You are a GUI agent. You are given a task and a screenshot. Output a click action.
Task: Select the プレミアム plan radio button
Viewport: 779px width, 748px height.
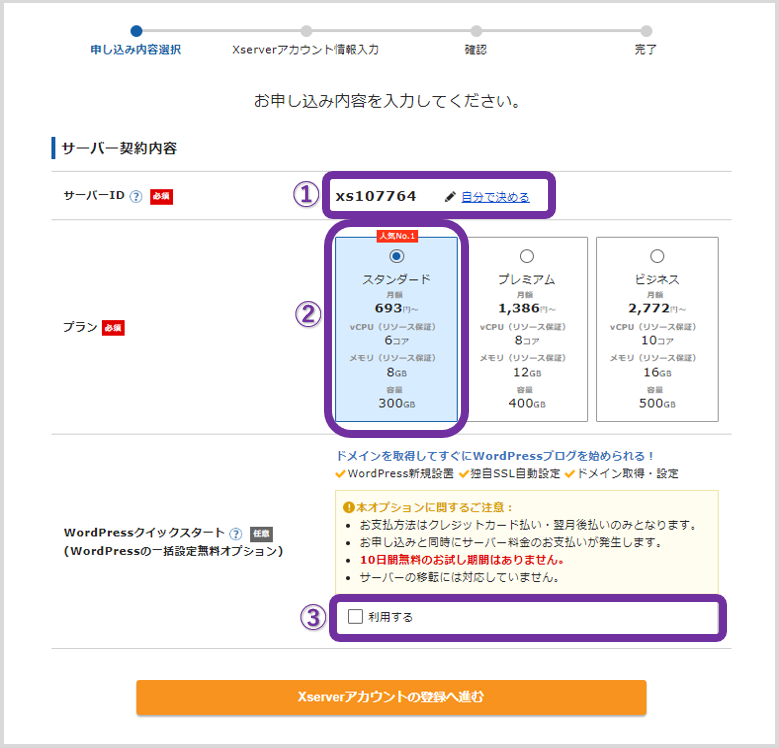(x=527, y=256)
